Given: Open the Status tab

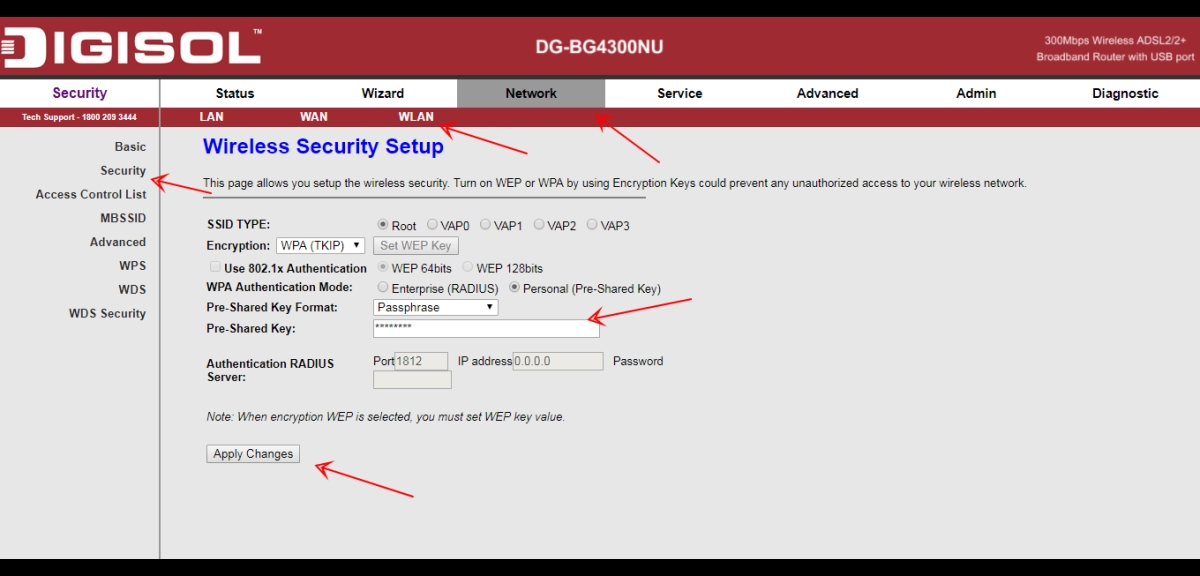Looking at the screenshot, I should click(235, 93).
